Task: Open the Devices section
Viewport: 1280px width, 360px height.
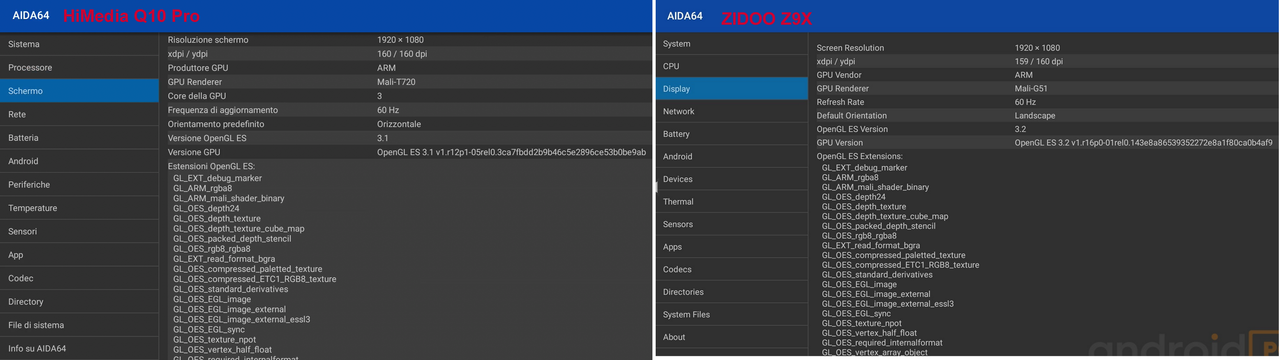Action: tap(732, 179)
